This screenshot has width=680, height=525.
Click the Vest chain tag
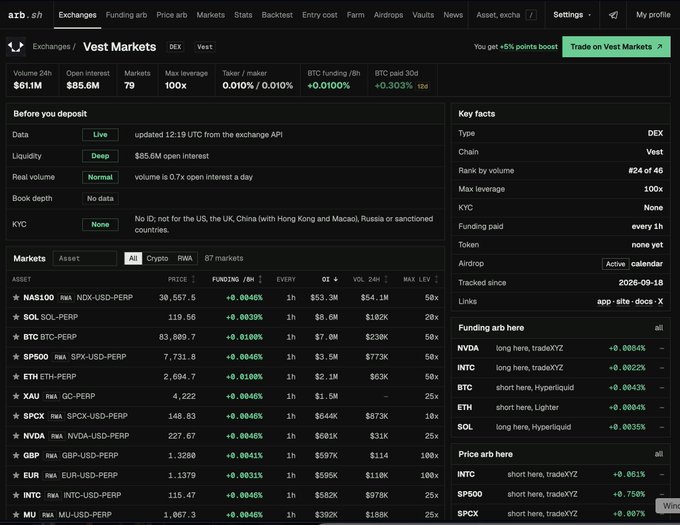(205, 47)
